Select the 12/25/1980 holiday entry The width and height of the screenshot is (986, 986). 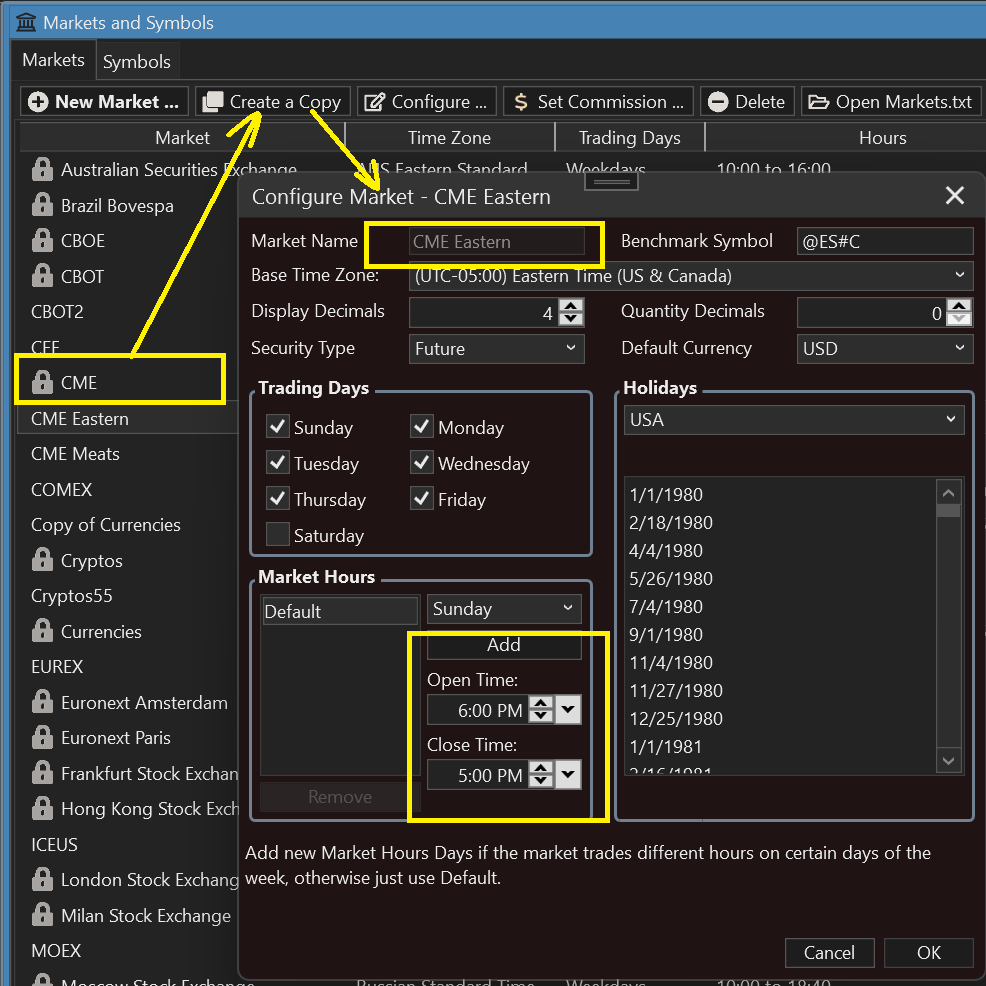[x=780, y=719]
